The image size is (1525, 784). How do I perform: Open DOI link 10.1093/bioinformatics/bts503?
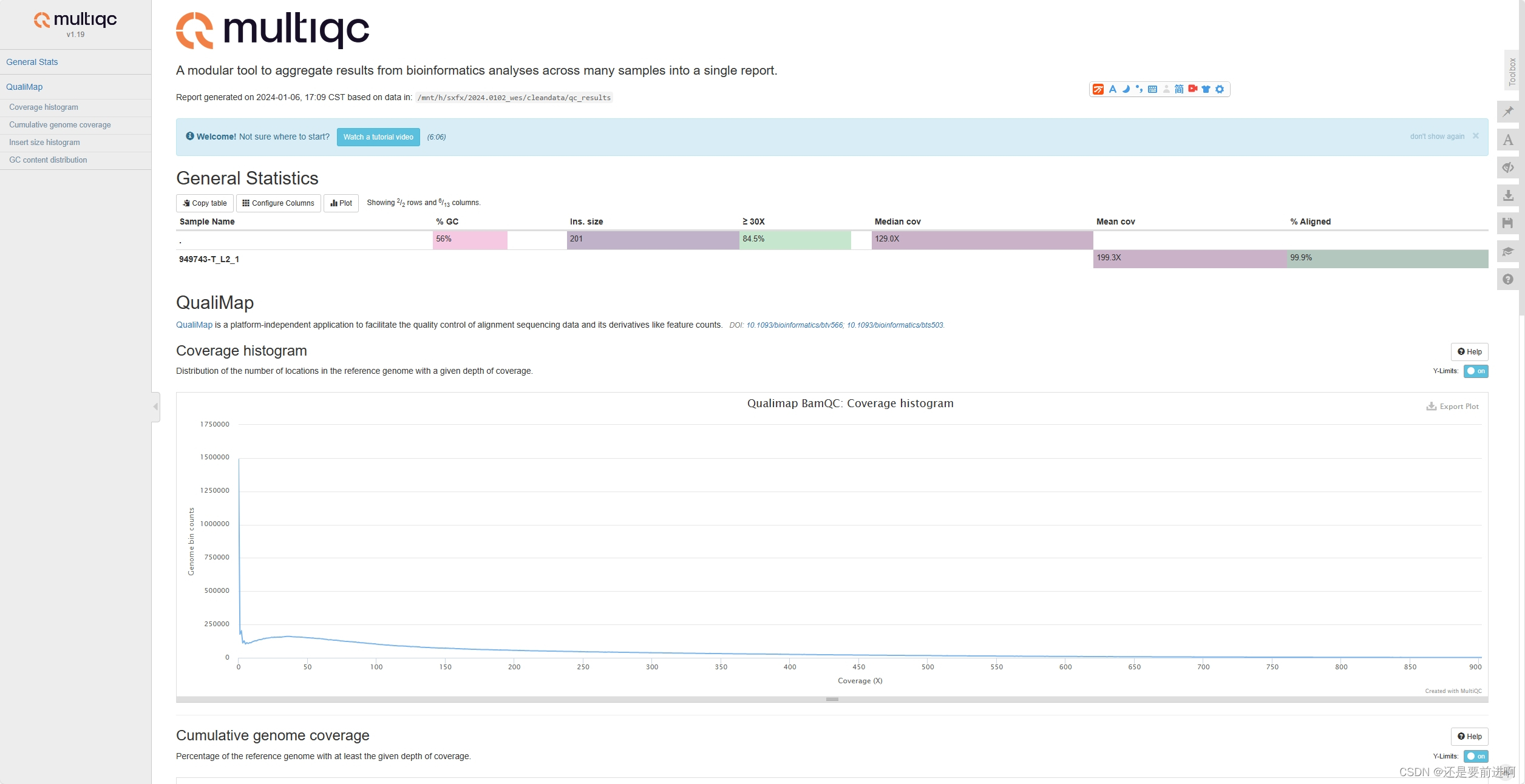pos(895,325)
